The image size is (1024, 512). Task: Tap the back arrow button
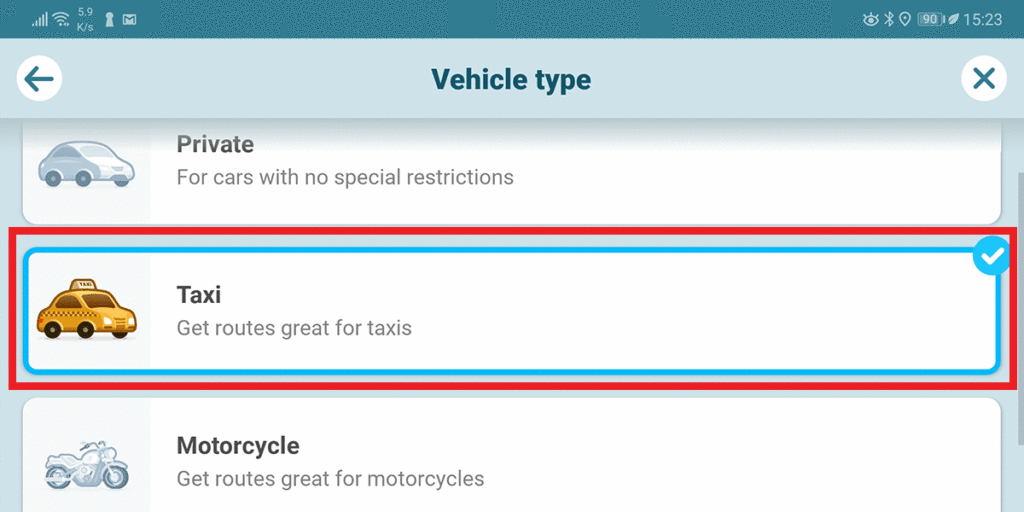click(39, 79)
